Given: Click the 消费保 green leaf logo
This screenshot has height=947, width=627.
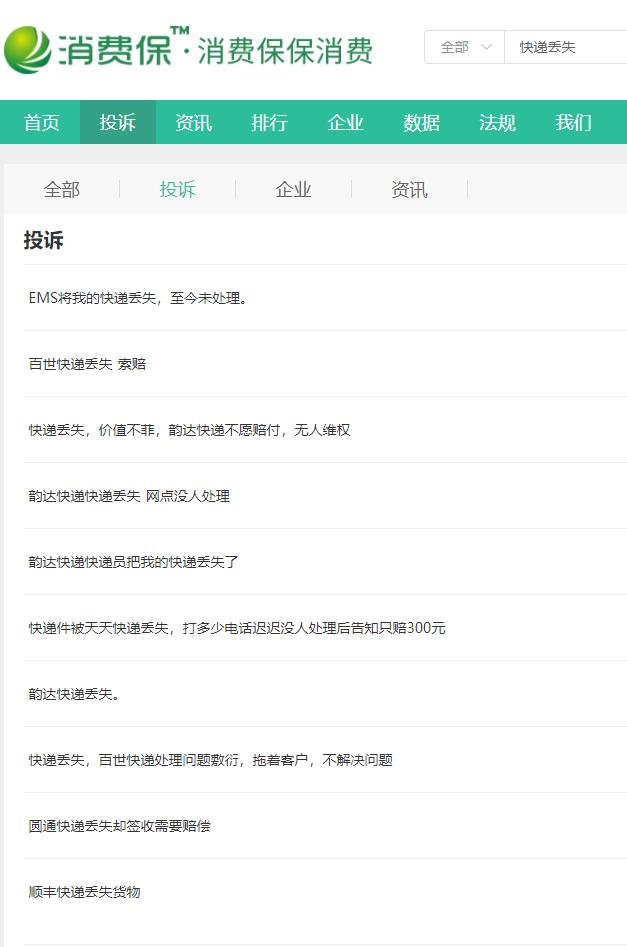Looking at the screenshot, I should pos(28,50).
